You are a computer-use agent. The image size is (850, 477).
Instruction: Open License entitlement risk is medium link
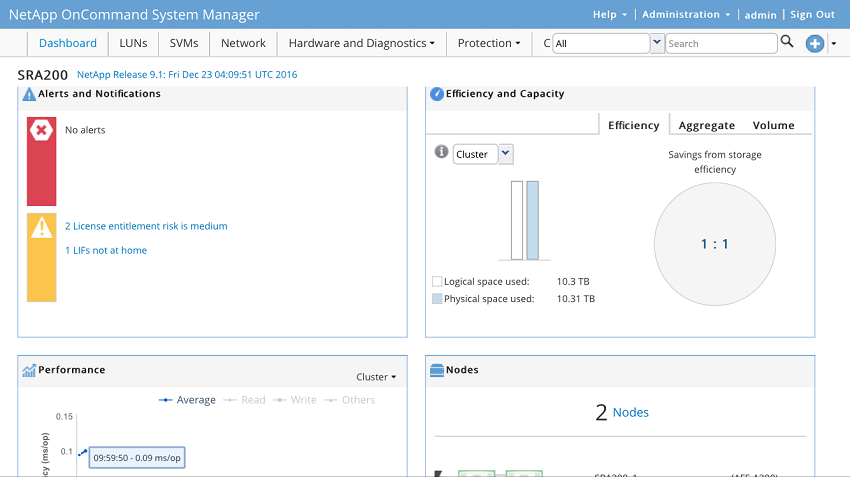146,226
